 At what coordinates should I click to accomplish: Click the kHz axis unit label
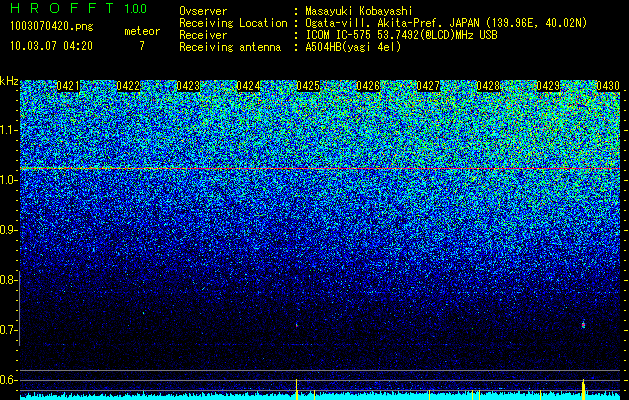pyautogui.click(x=9, y=81)
